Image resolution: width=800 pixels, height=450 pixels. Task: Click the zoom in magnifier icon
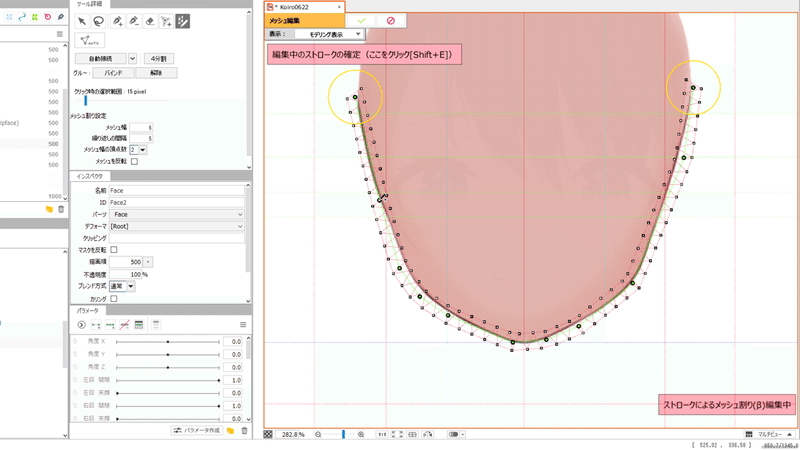(361, 435)
